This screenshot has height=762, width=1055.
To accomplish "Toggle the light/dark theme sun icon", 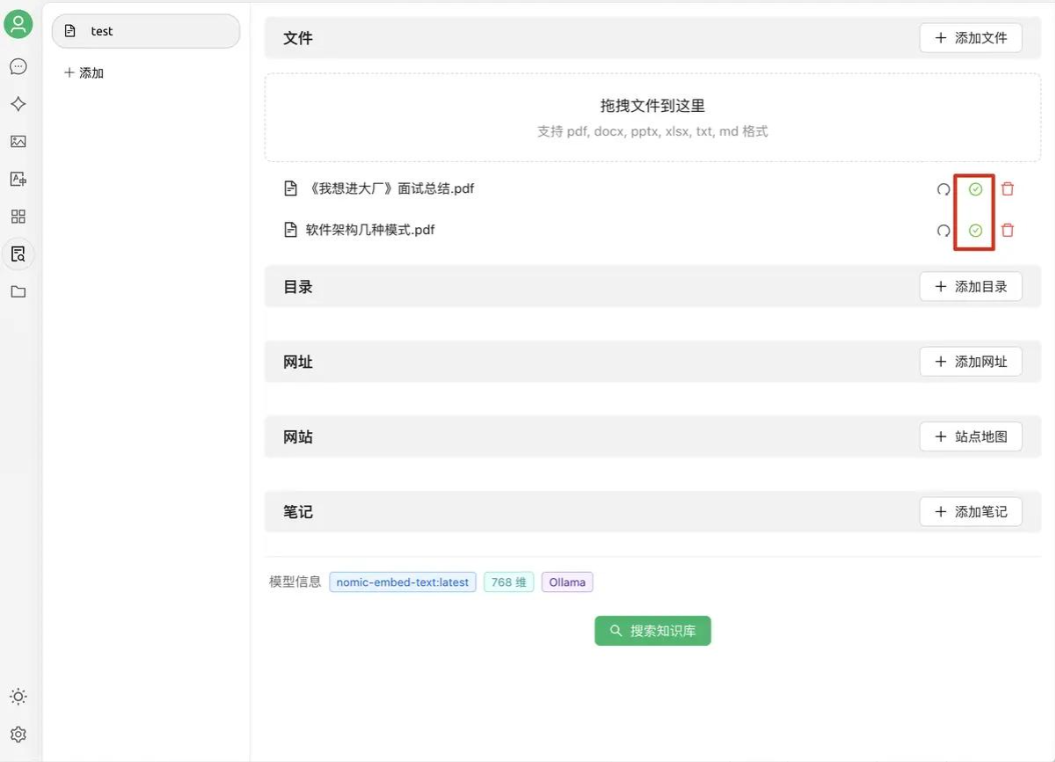I will tap(18, 697).
